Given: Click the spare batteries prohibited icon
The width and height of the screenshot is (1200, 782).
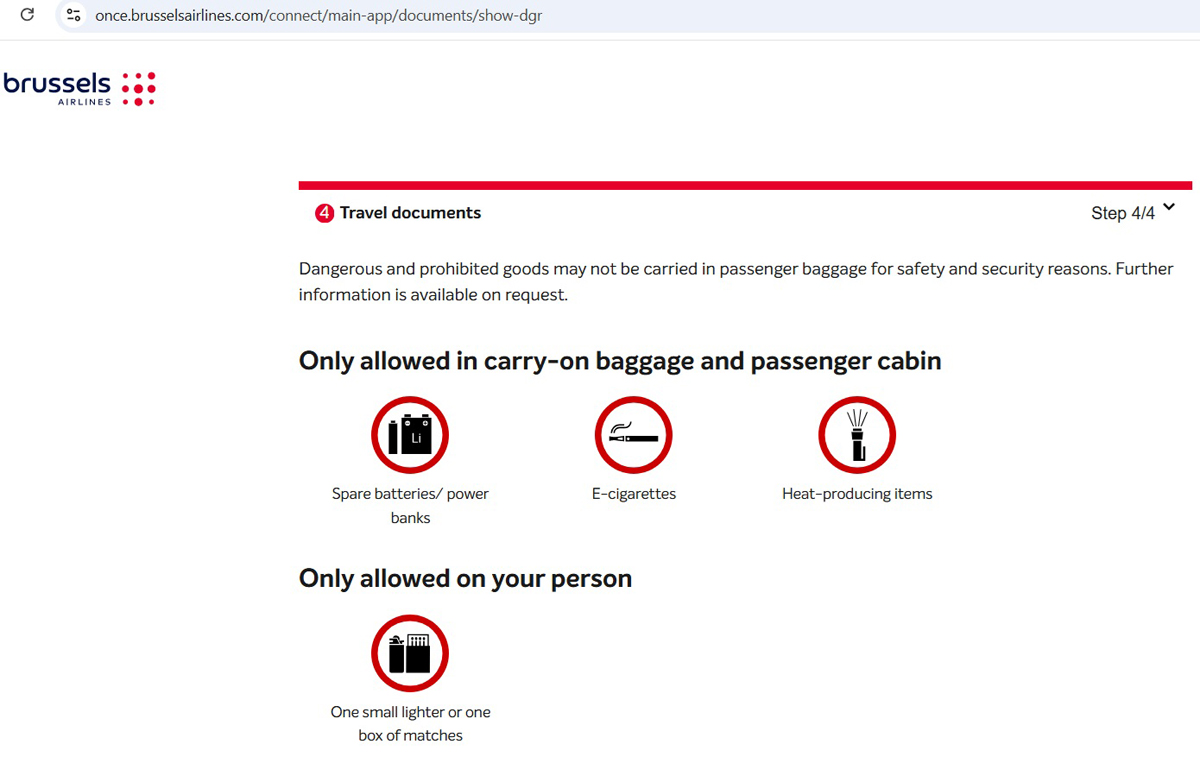Looking at the screenshot, I should [410, 435].
